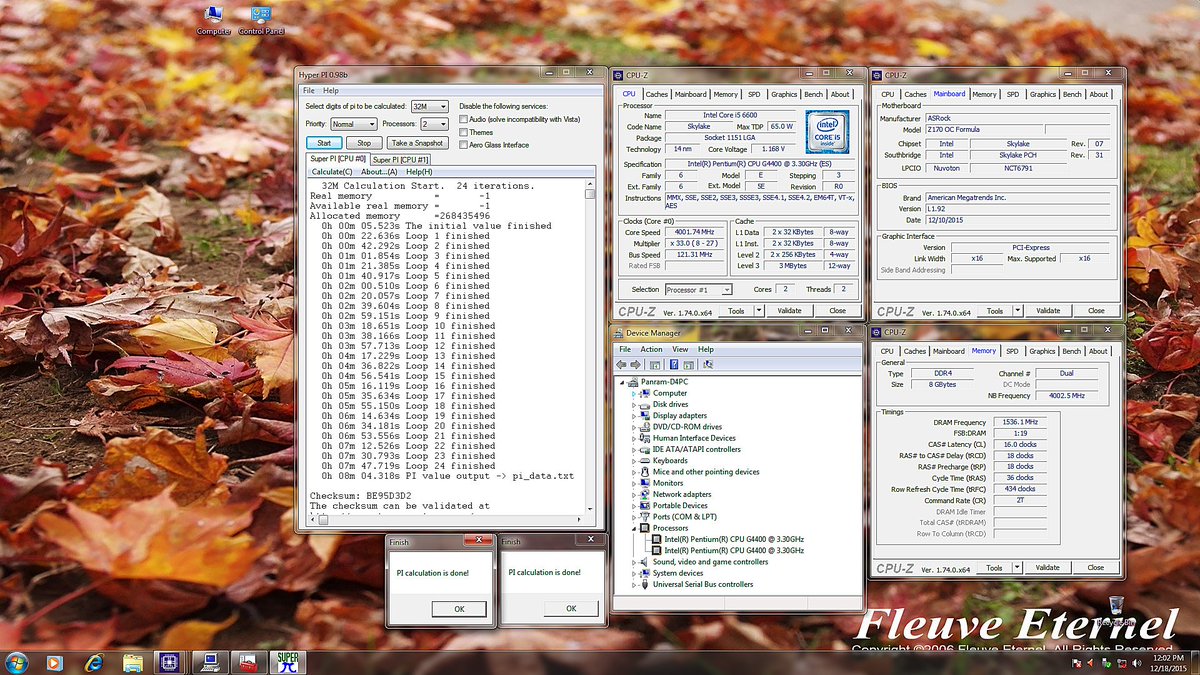
Task: Click the Help icon in Device Manager toolbar
Action: click(x=675, y=364)
